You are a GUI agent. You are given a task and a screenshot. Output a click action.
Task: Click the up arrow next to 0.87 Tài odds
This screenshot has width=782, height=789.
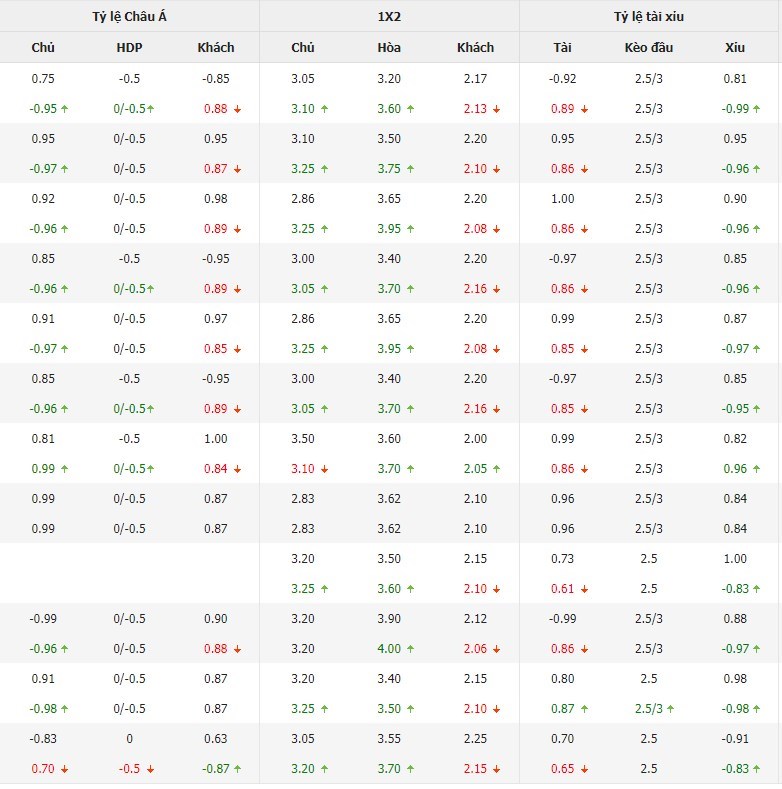coord(584,709)
